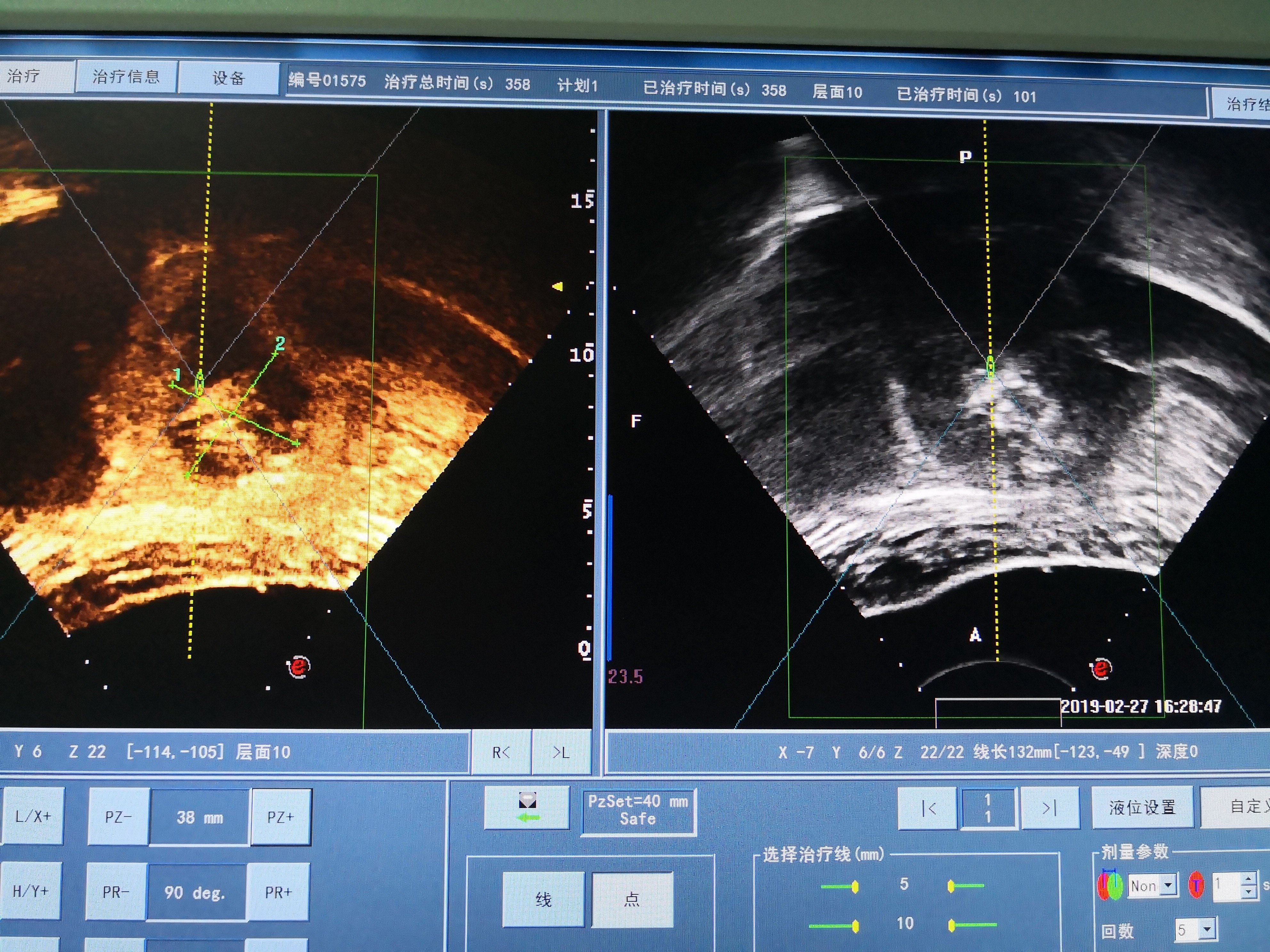Click the probe move-left arrow icon button
The width and height of the screenshot is (1270, 952).
pyautogui.click(x=527, y=807)
